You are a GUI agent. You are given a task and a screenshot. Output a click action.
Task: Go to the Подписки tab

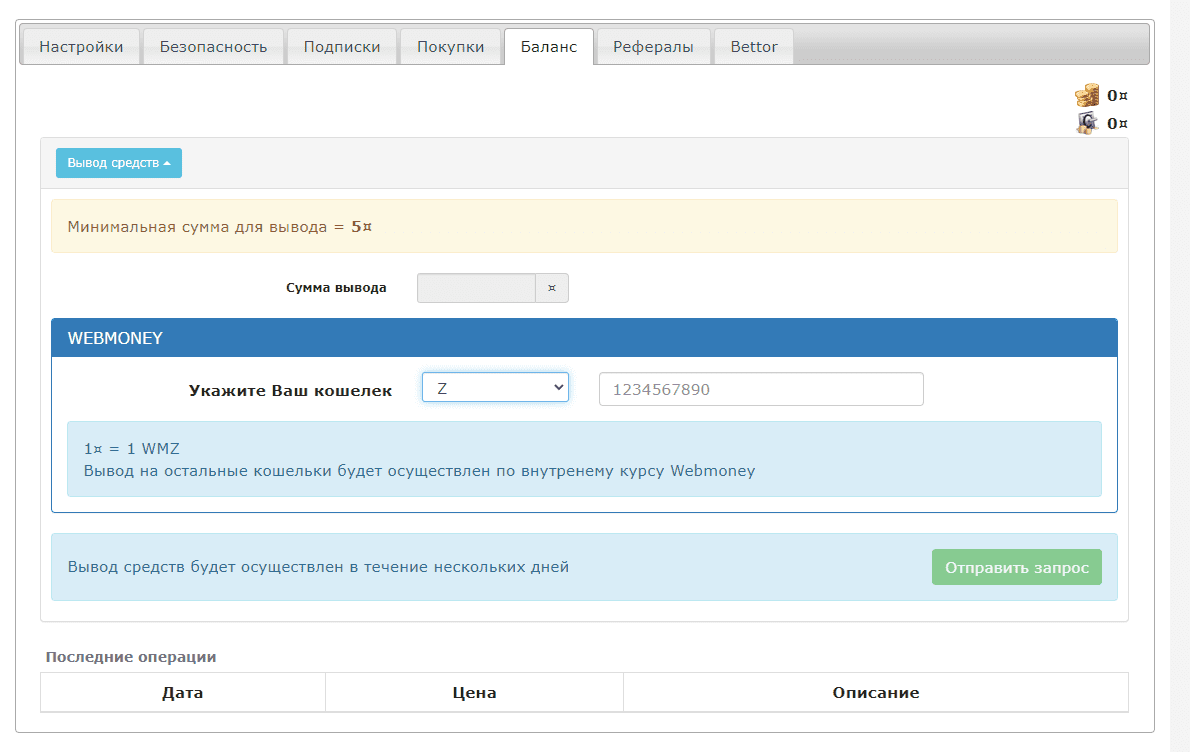342,47
